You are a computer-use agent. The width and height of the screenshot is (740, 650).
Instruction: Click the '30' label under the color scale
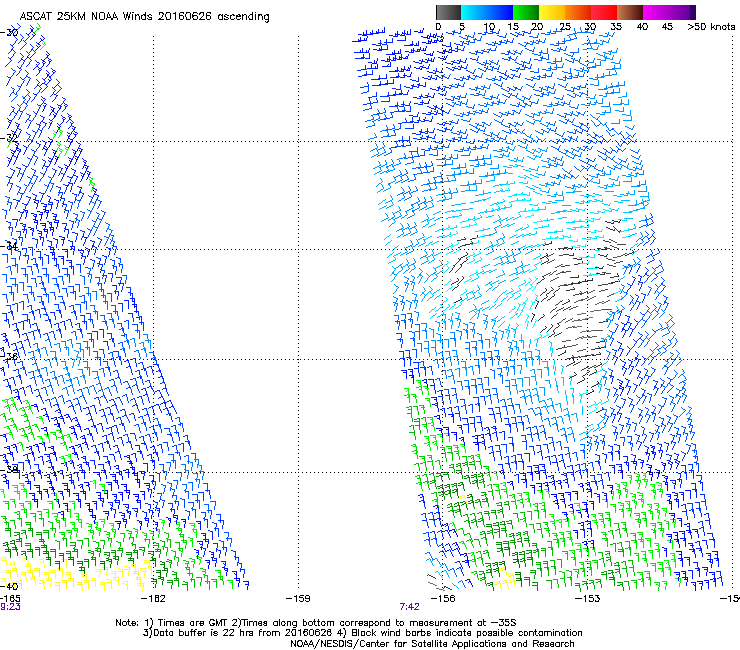point(590,27)
